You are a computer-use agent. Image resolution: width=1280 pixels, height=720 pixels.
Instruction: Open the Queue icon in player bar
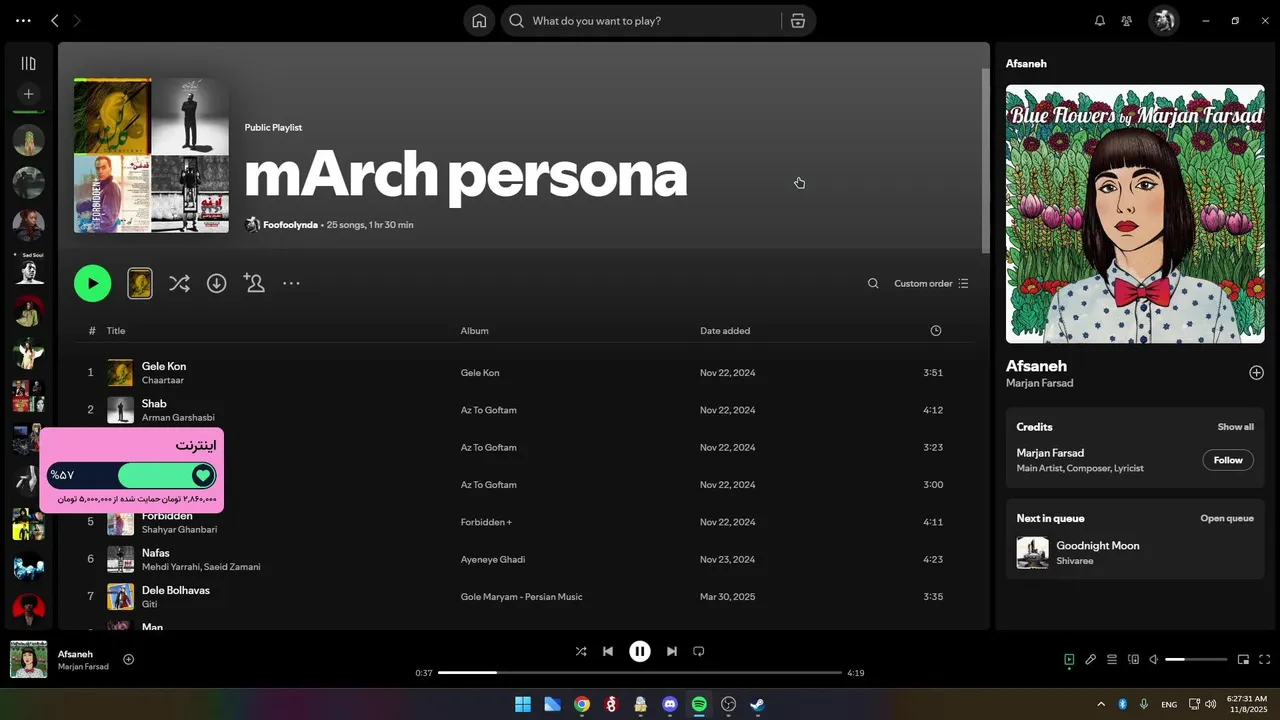(1112, 659)
